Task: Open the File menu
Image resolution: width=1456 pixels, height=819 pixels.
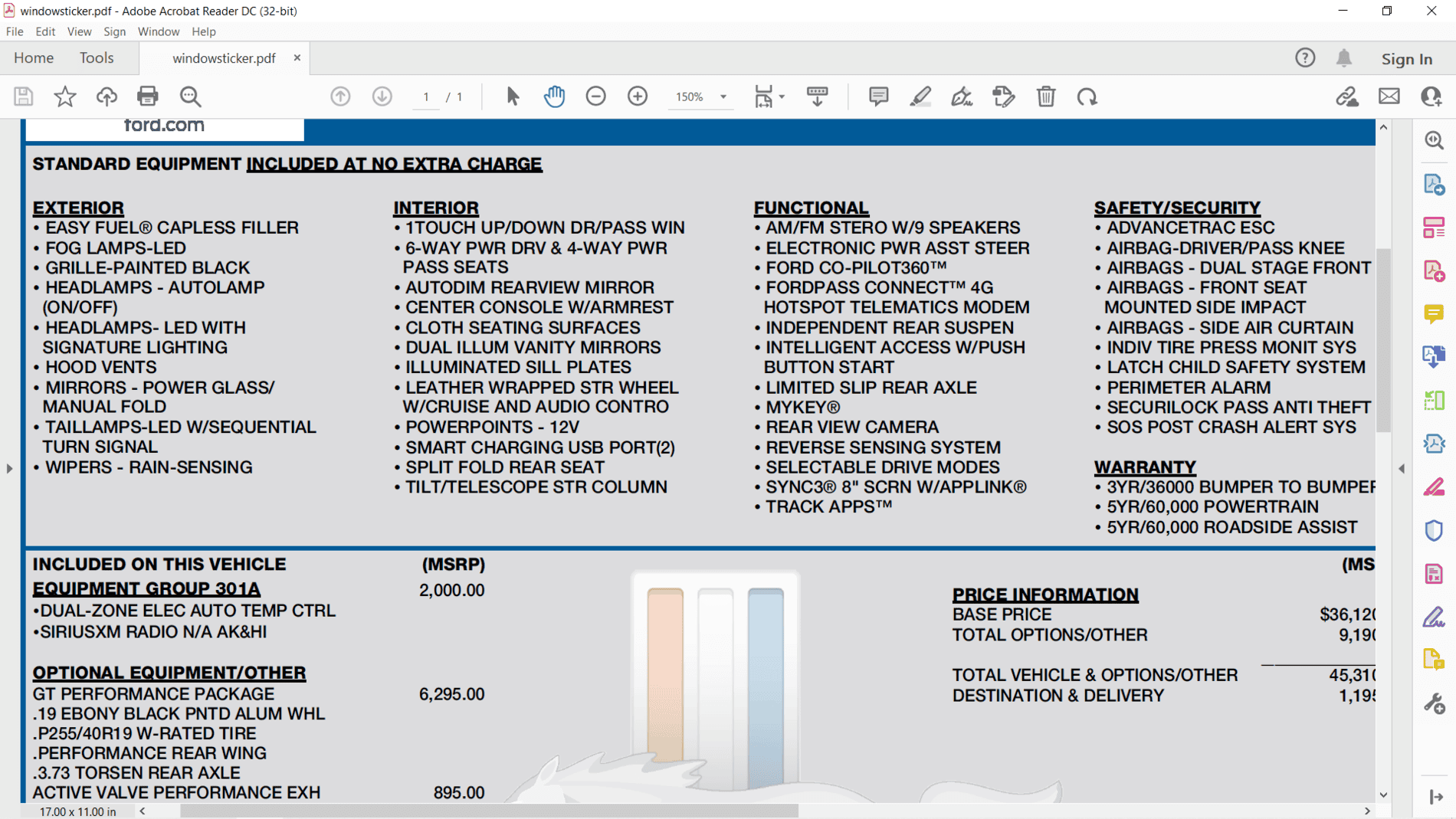Action: [15, 31]
